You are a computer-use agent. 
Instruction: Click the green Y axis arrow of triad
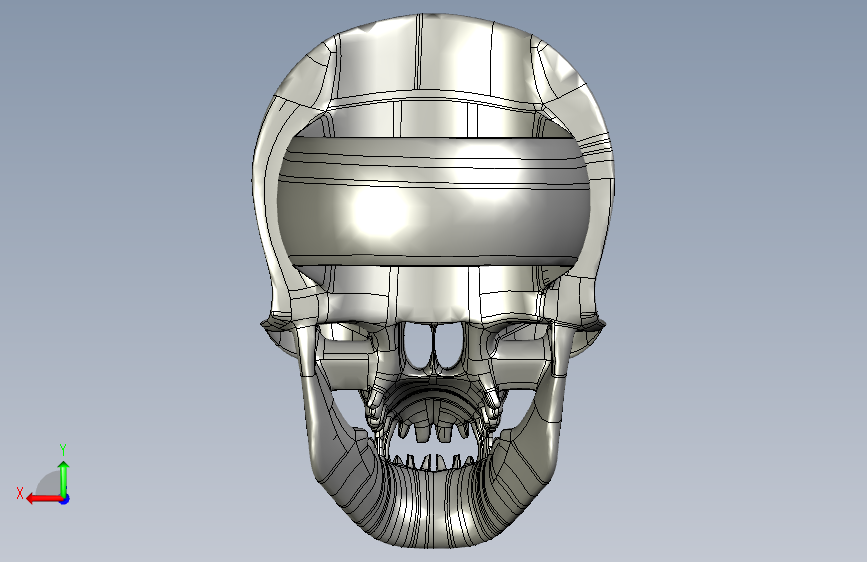tap(64, 479)
